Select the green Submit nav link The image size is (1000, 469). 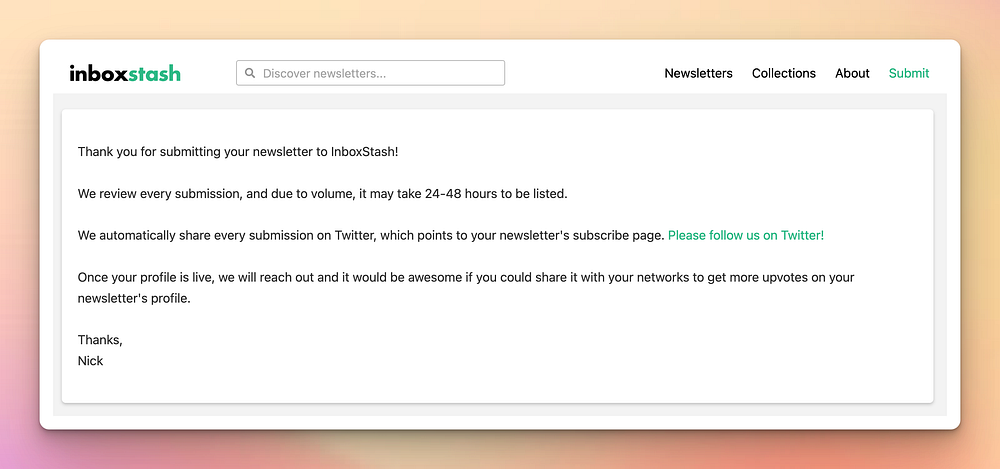908,73
